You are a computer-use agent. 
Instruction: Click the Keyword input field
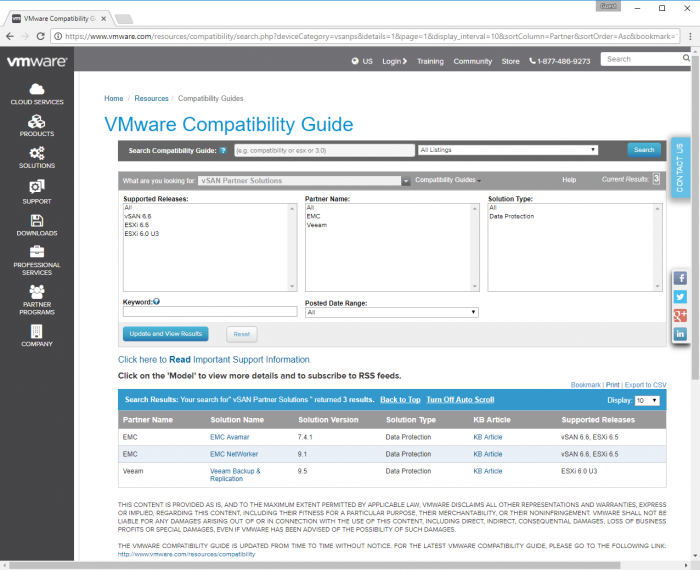pos(210,312)
